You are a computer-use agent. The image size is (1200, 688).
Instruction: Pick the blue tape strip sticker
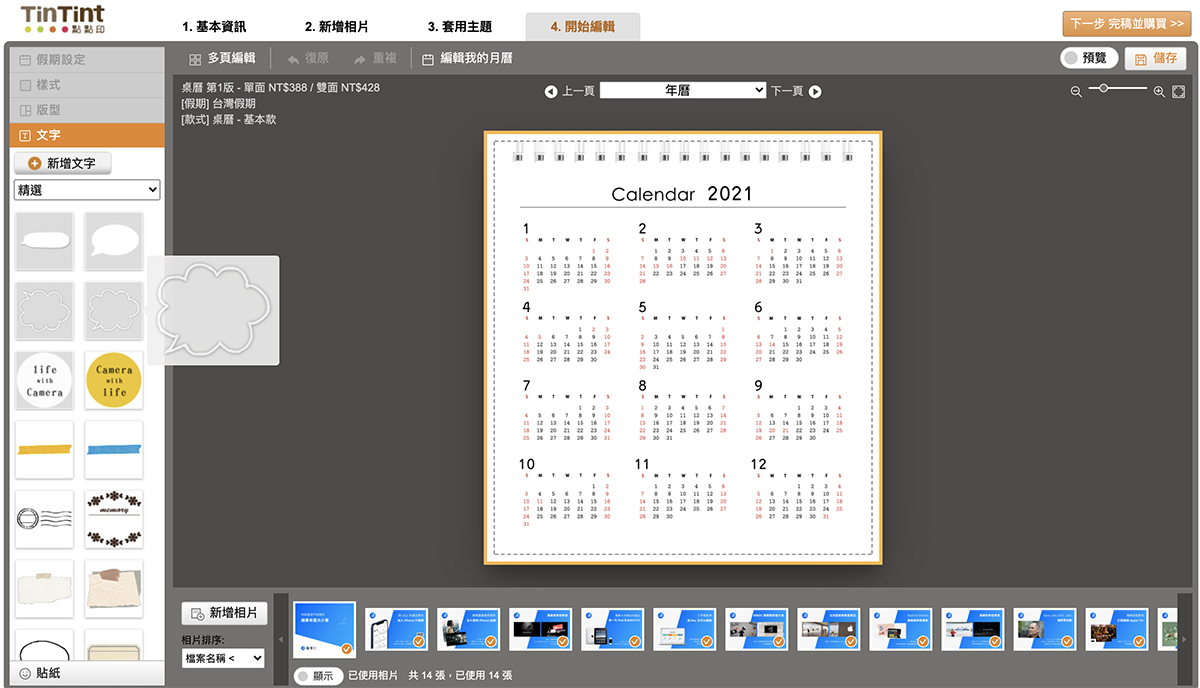coord(114,449)
